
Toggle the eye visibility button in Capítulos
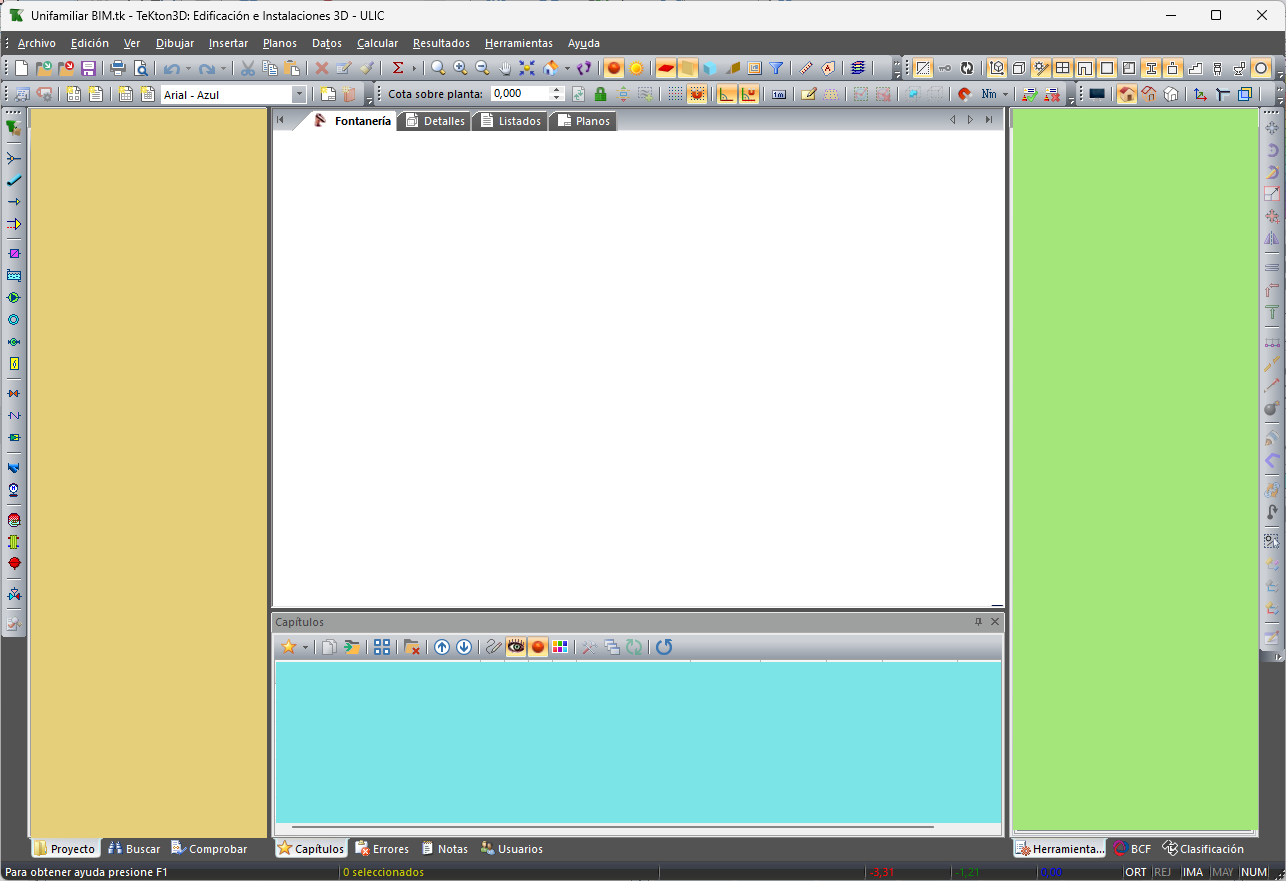coord(516,647)
